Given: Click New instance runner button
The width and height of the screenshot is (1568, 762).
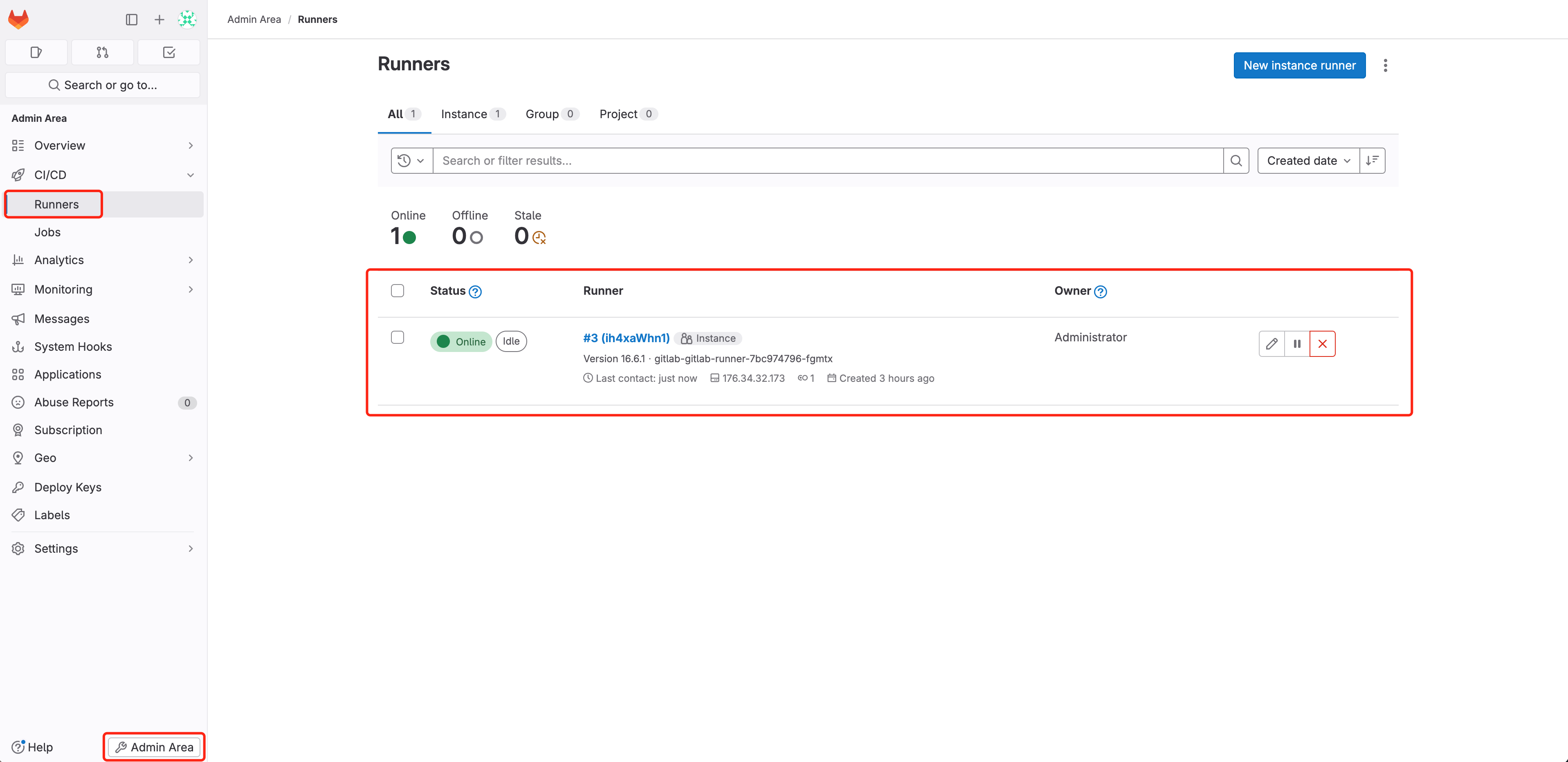Looking at the screenshot, I should pyautogui.click(x=1299, y=65).
